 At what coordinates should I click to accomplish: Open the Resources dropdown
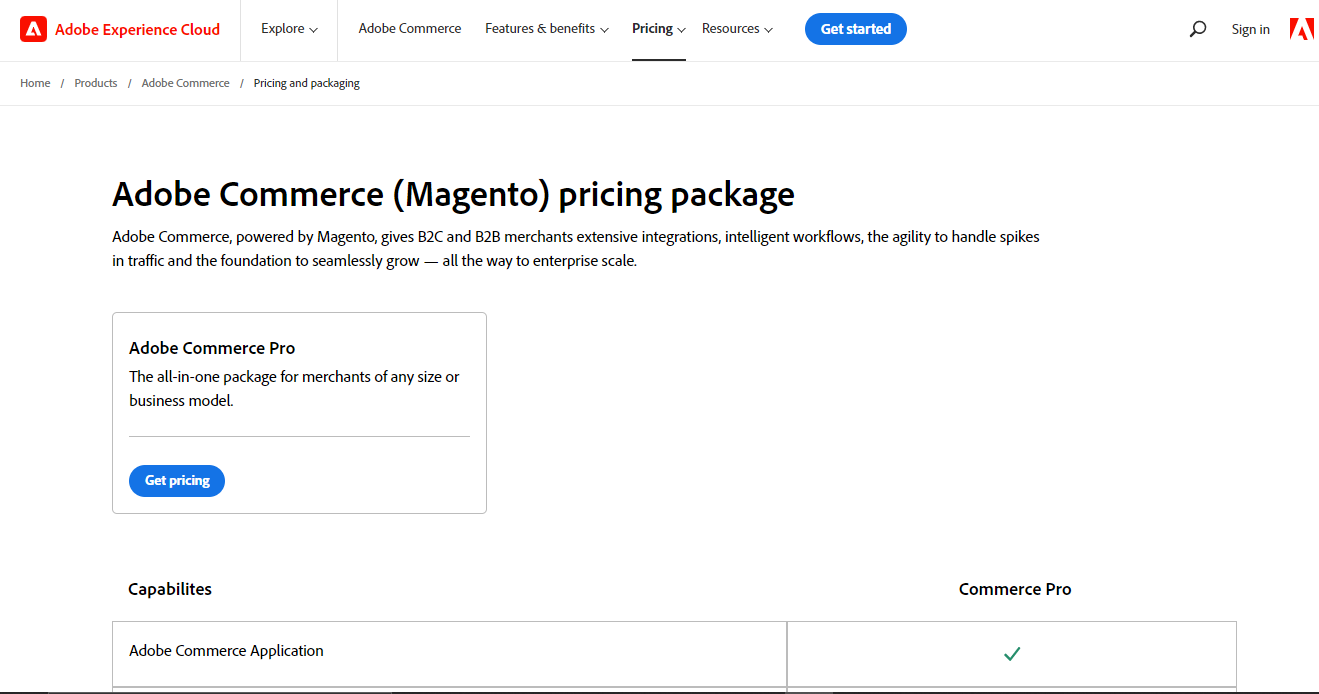737,29
